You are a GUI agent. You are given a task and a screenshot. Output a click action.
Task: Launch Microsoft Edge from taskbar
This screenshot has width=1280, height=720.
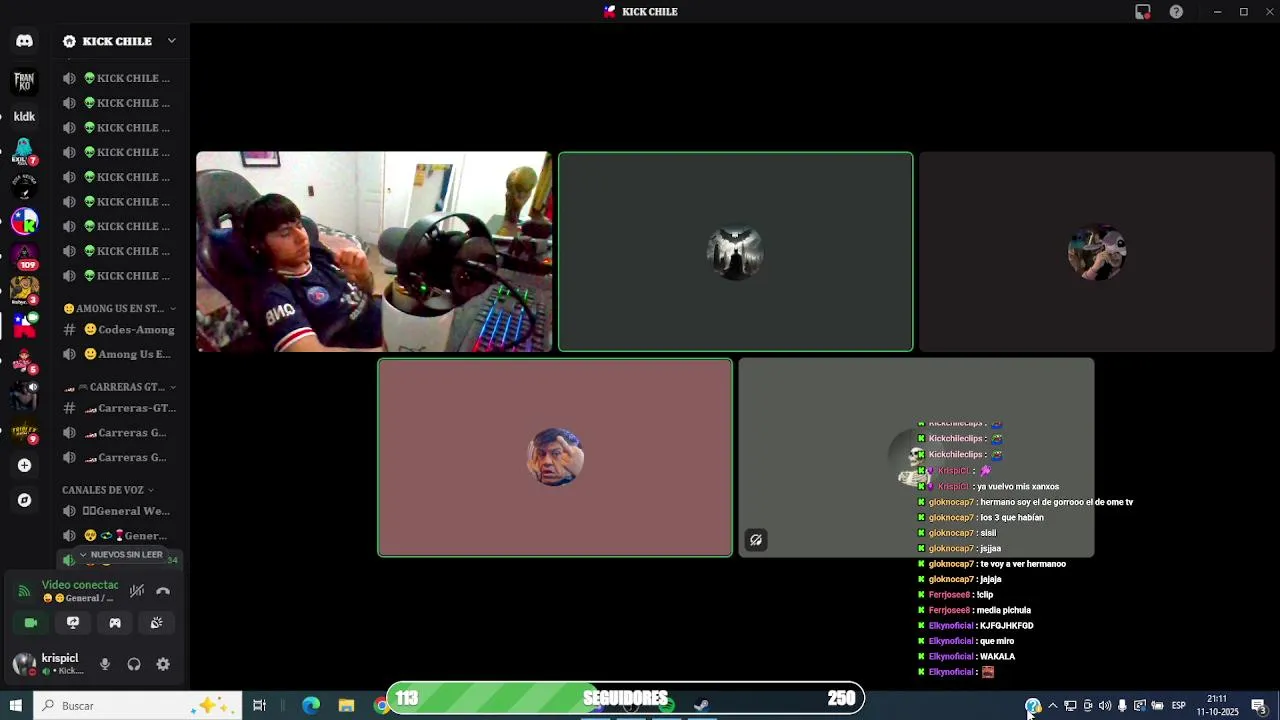click(311, 706)
